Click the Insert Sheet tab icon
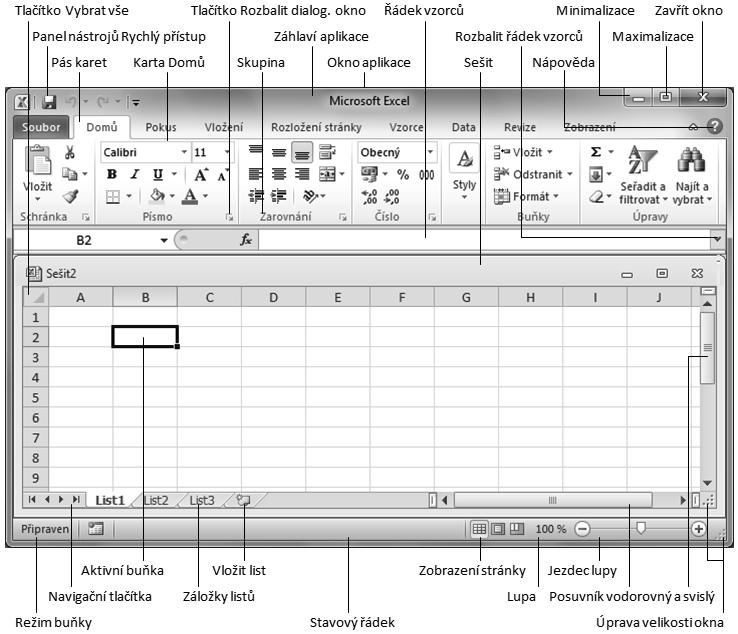 (x=243, y=500)
